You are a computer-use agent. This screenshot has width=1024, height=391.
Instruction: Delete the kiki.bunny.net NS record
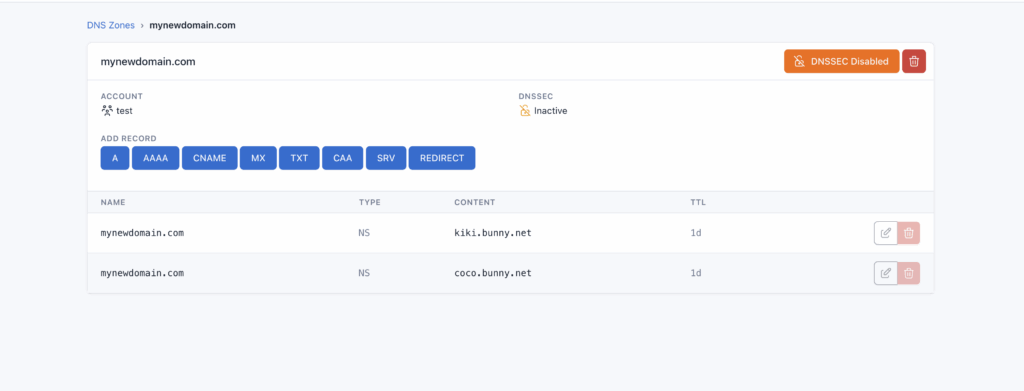coord(908,233)
